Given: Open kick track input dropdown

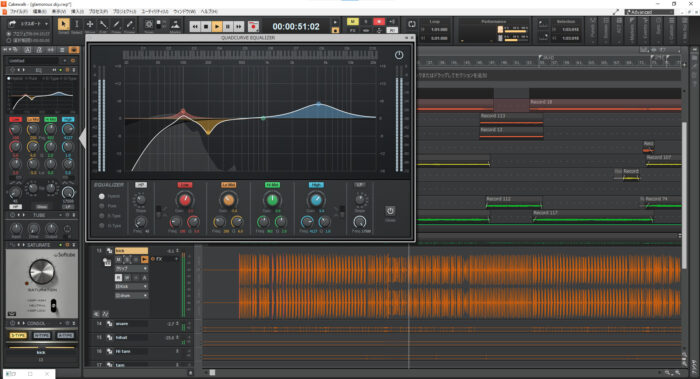Looking at the screenshot, I should click(131, 287).
